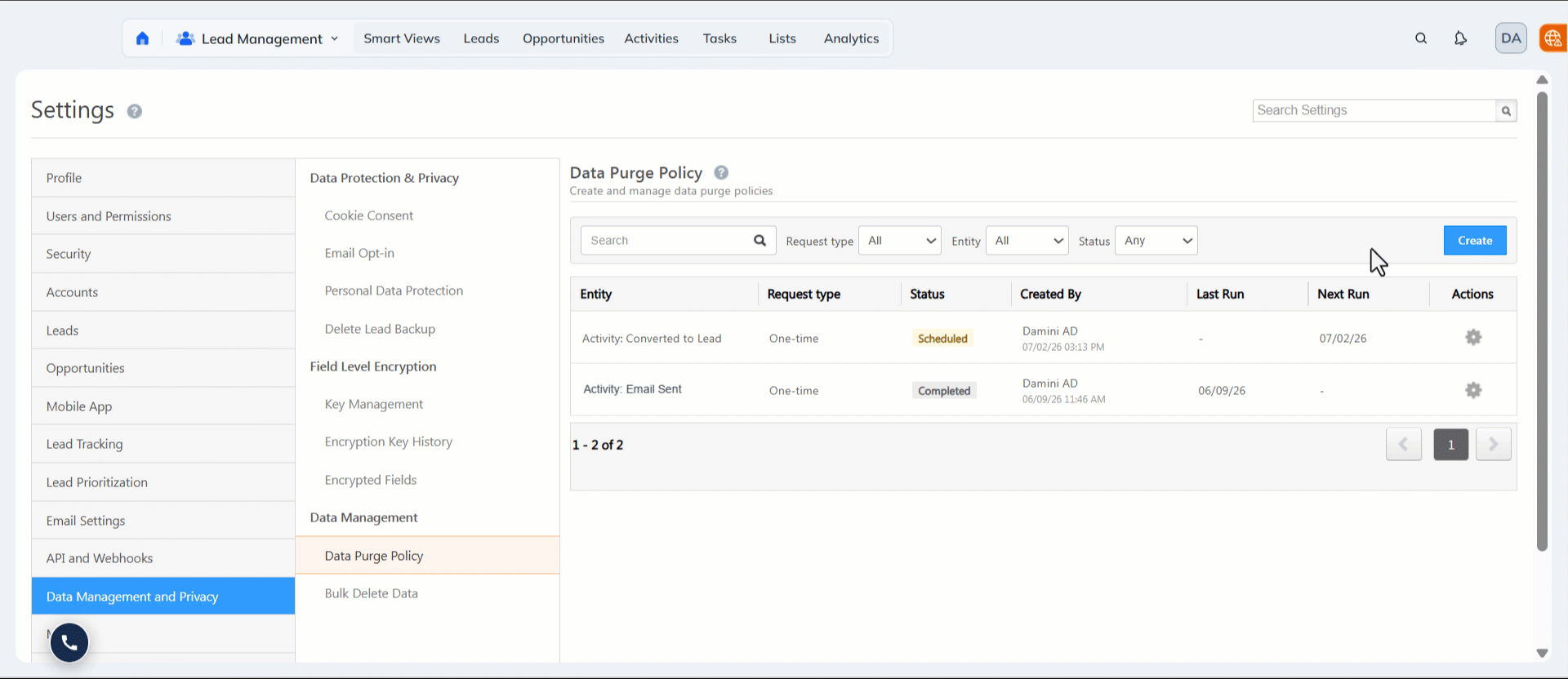1568x679 pixels.
Task: Select Data Management and Privacy
Action: (x=163, y=597)
